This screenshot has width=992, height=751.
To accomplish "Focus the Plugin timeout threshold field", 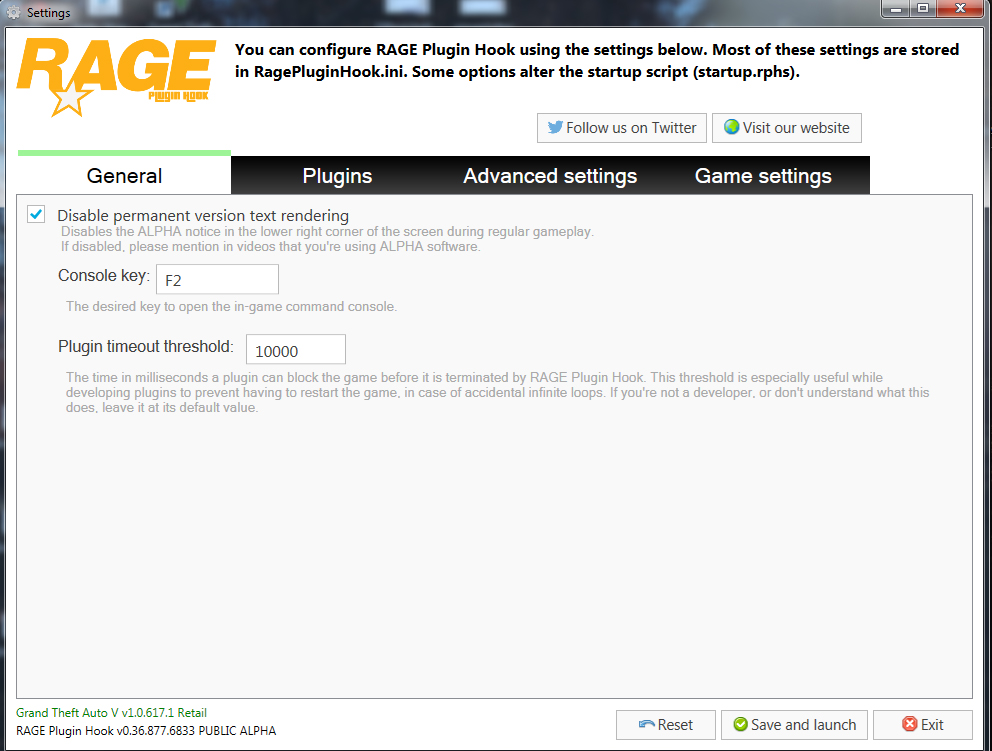I will (295, 349).
